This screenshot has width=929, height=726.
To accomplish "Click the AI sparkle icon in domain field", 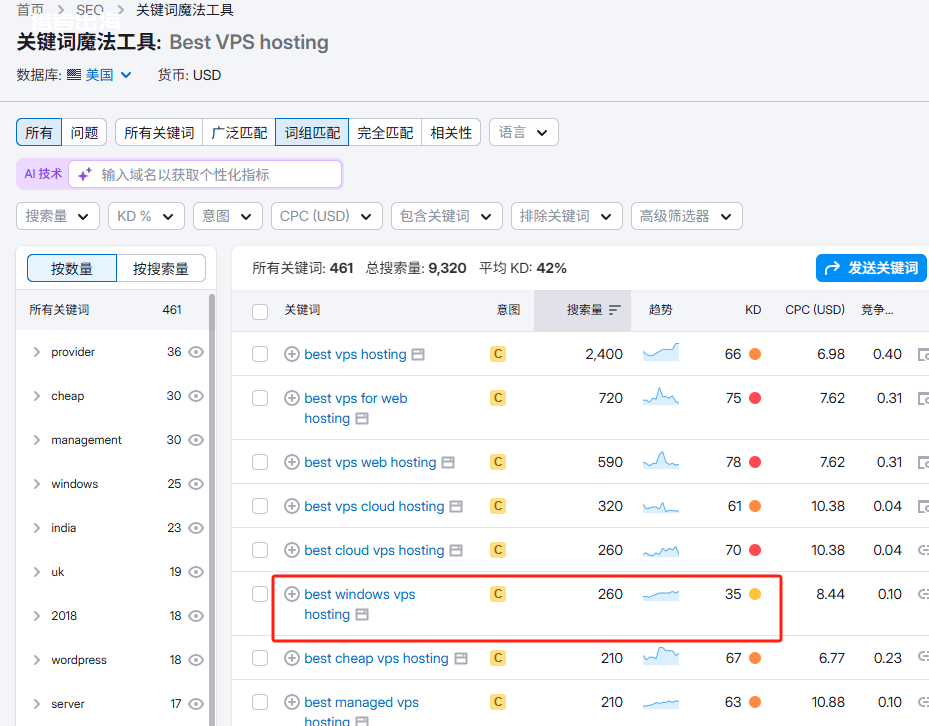I will 85,174.
